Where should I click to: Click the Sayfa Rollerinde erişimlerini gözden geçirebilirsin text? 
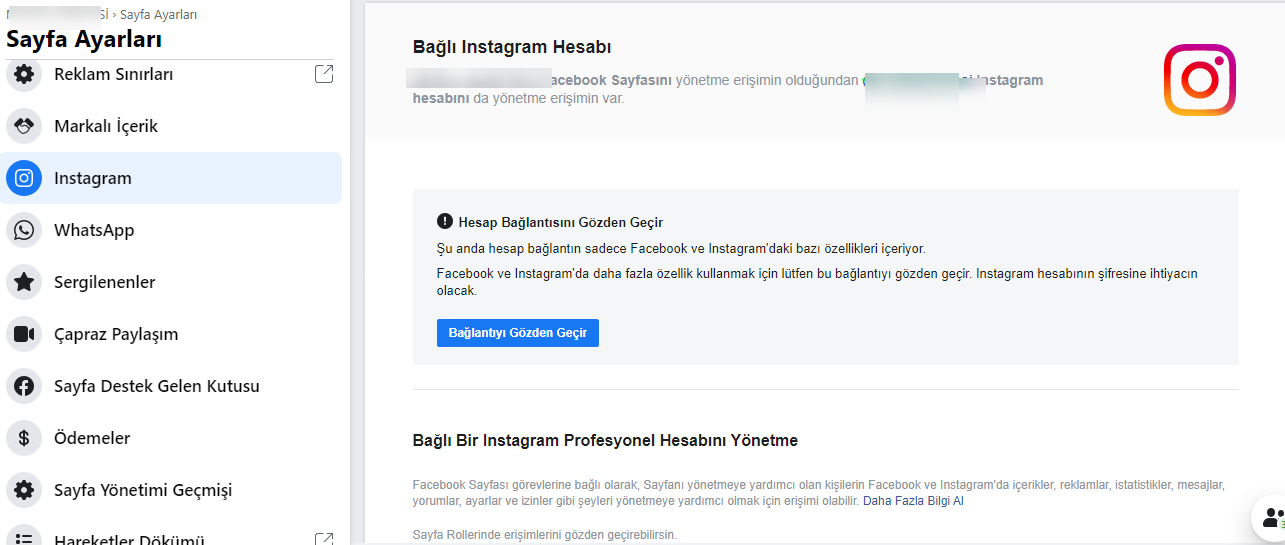pyautogui.click(x=545, y=535)
